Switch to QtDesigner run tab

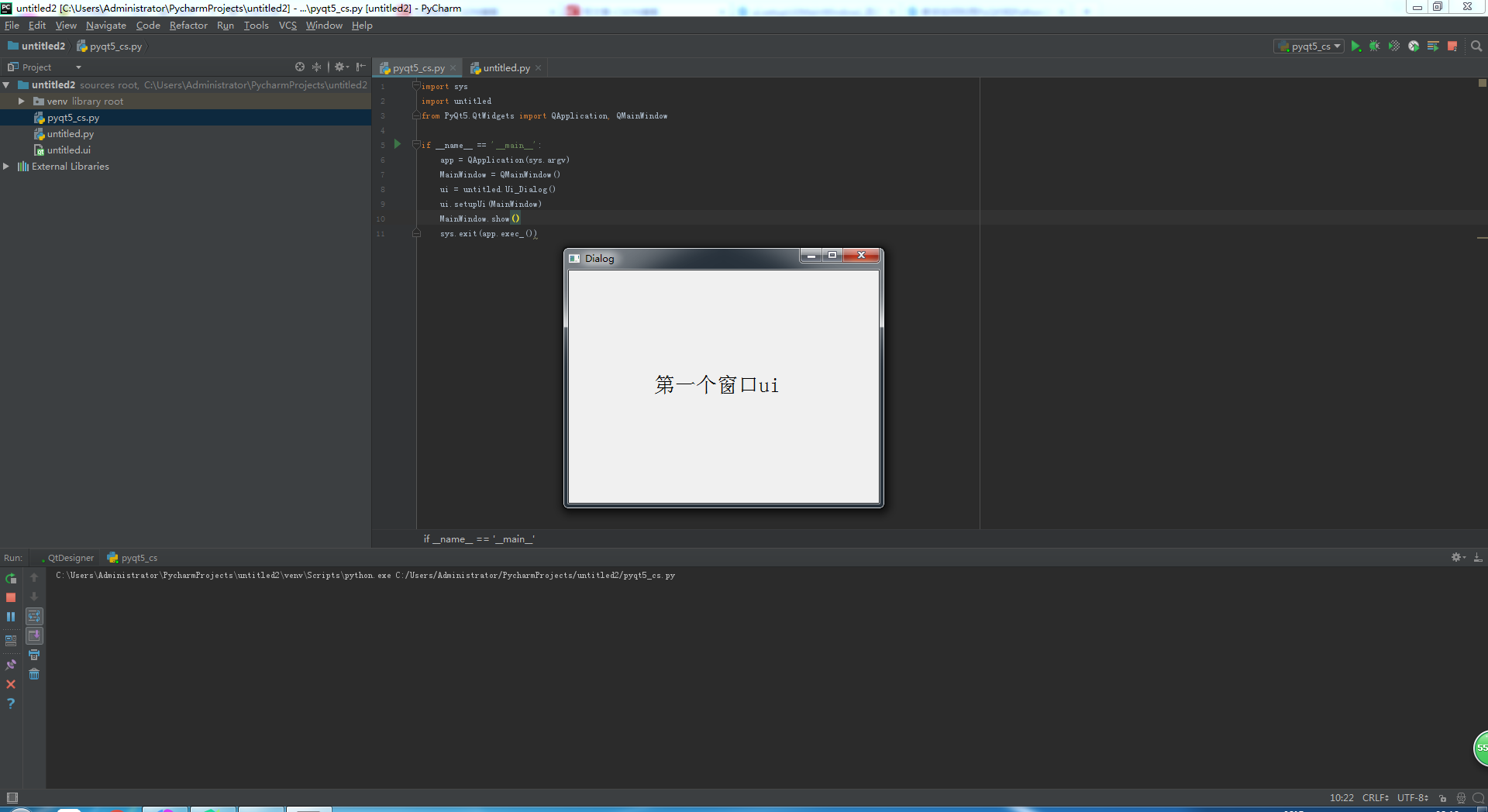tap(67, 558)
